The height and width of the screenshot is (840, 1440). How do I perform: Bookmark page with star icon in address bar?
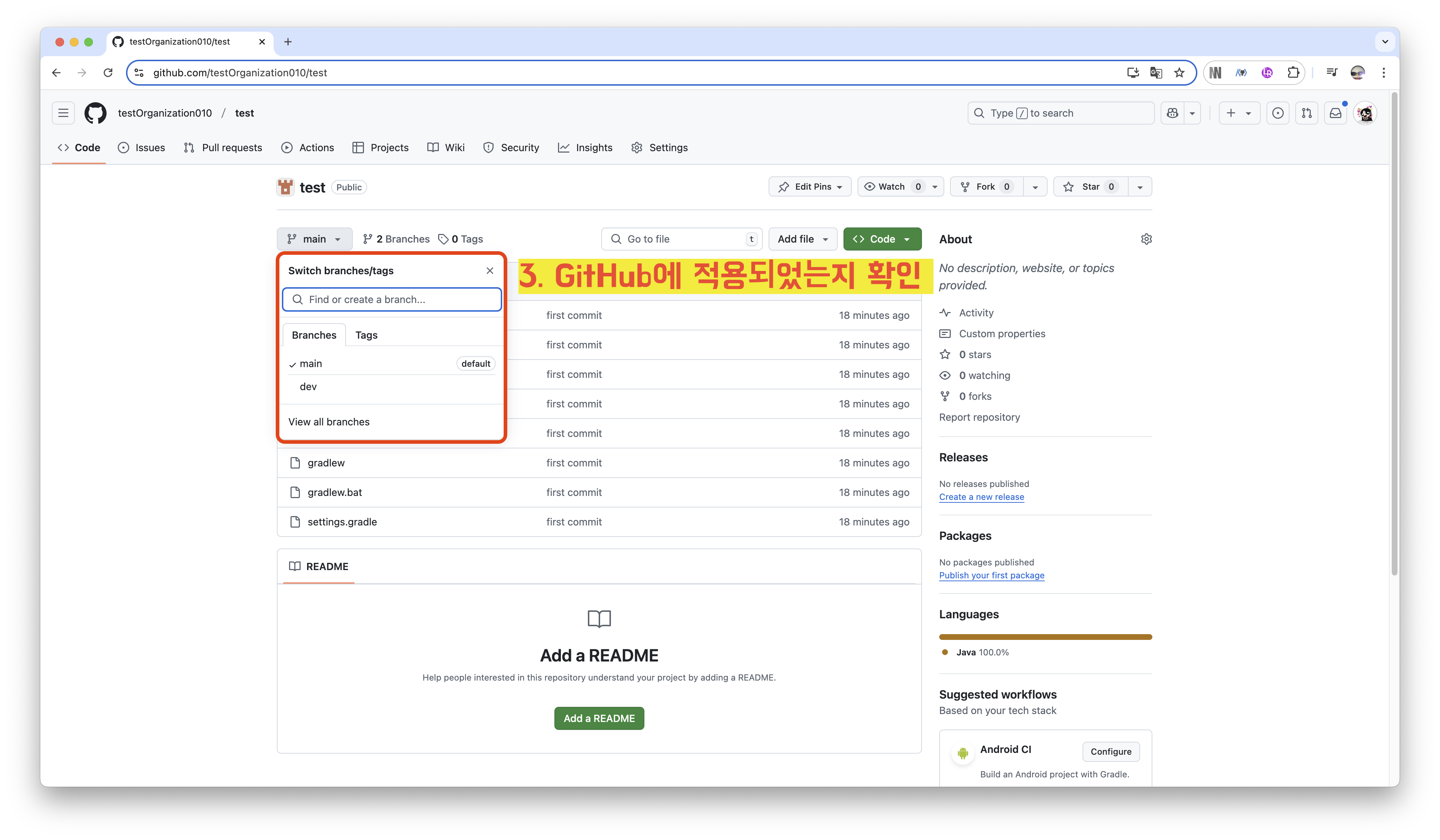[x=1179, y=73]
